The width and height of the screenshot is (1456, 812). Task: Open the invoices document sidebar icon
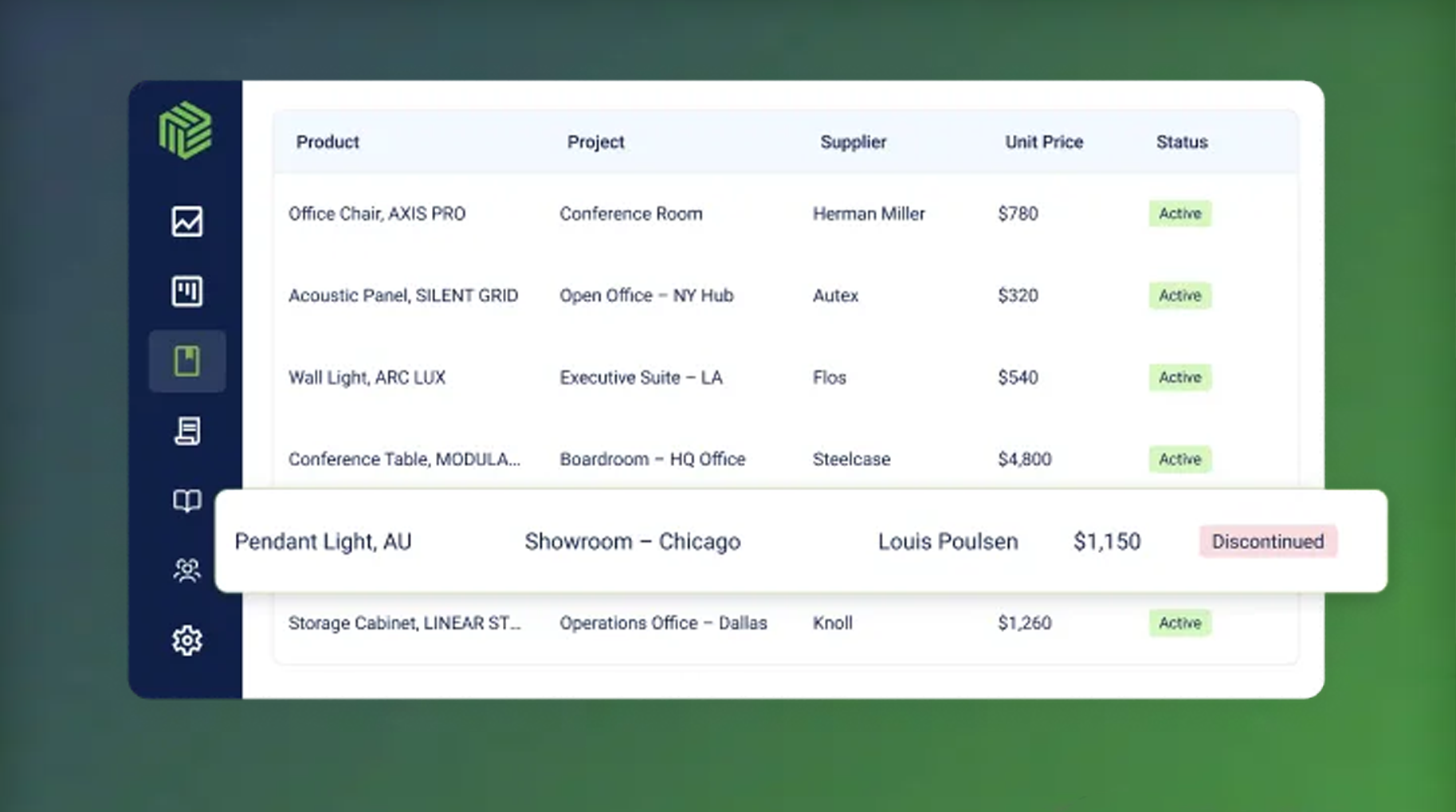pyautogui.click(x=187, y=431)
